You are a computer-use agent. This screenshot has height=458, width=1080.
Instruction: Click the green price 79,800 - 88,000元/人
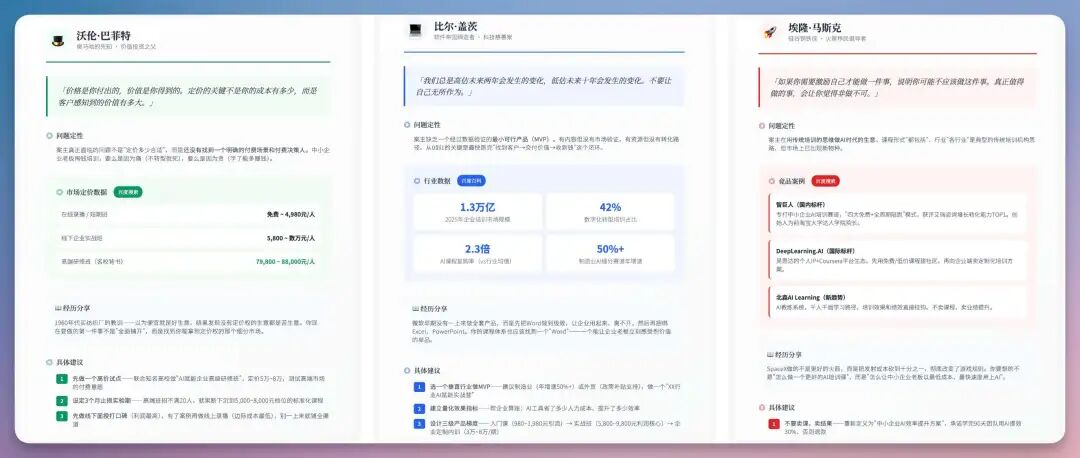(x=285, y=261)
